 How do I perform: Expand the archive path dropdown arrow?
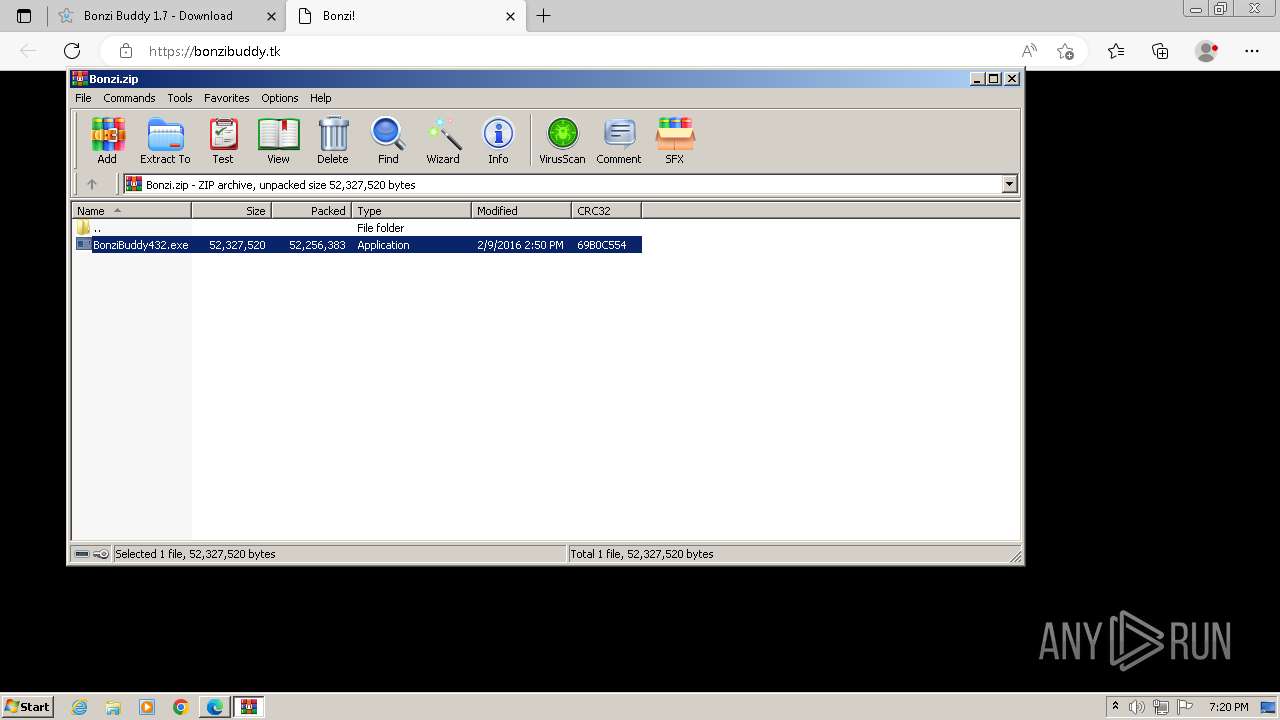[x=1009, y=184]
